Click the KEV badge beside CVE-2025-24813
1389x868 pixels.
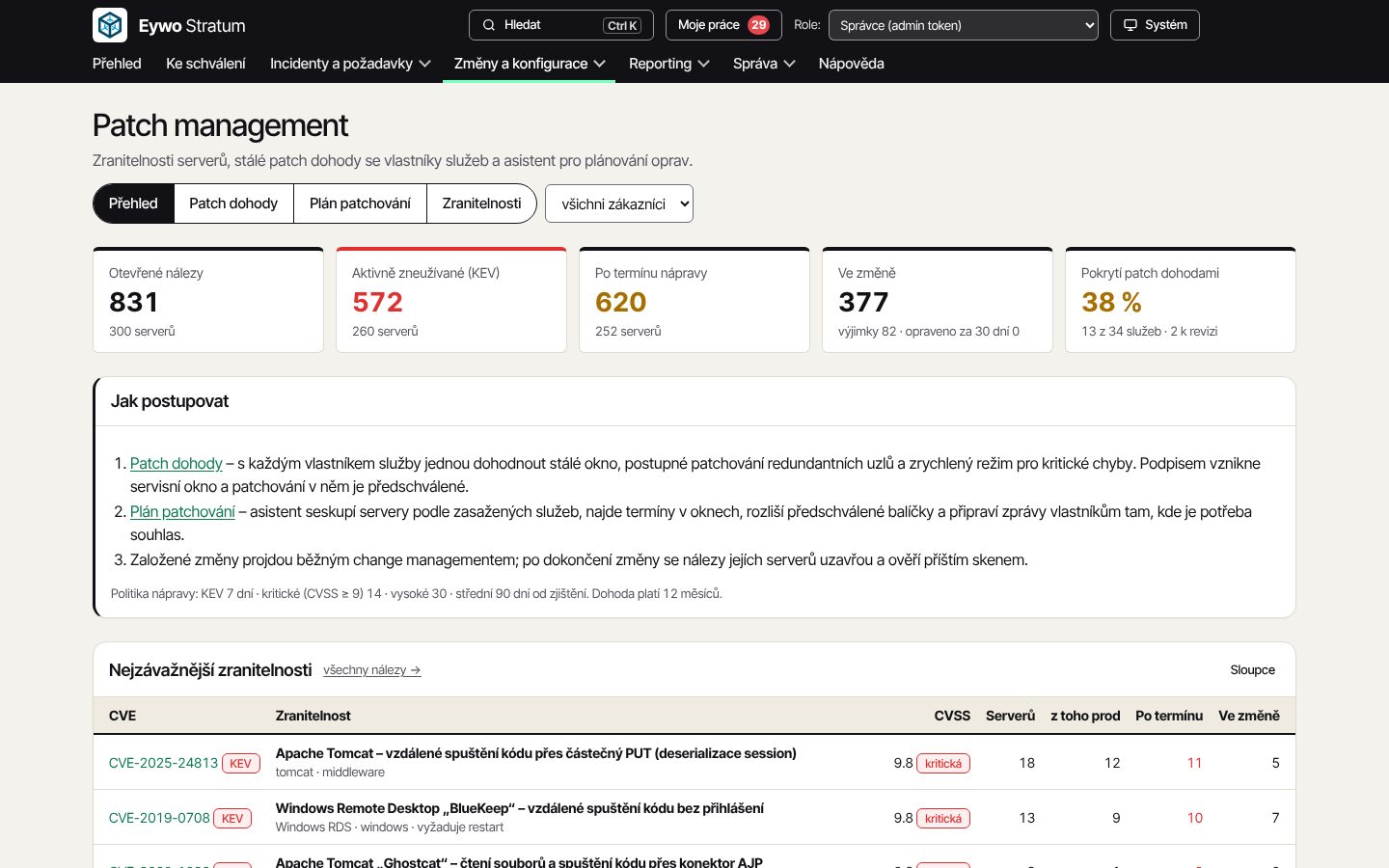(x=241, y=763)
